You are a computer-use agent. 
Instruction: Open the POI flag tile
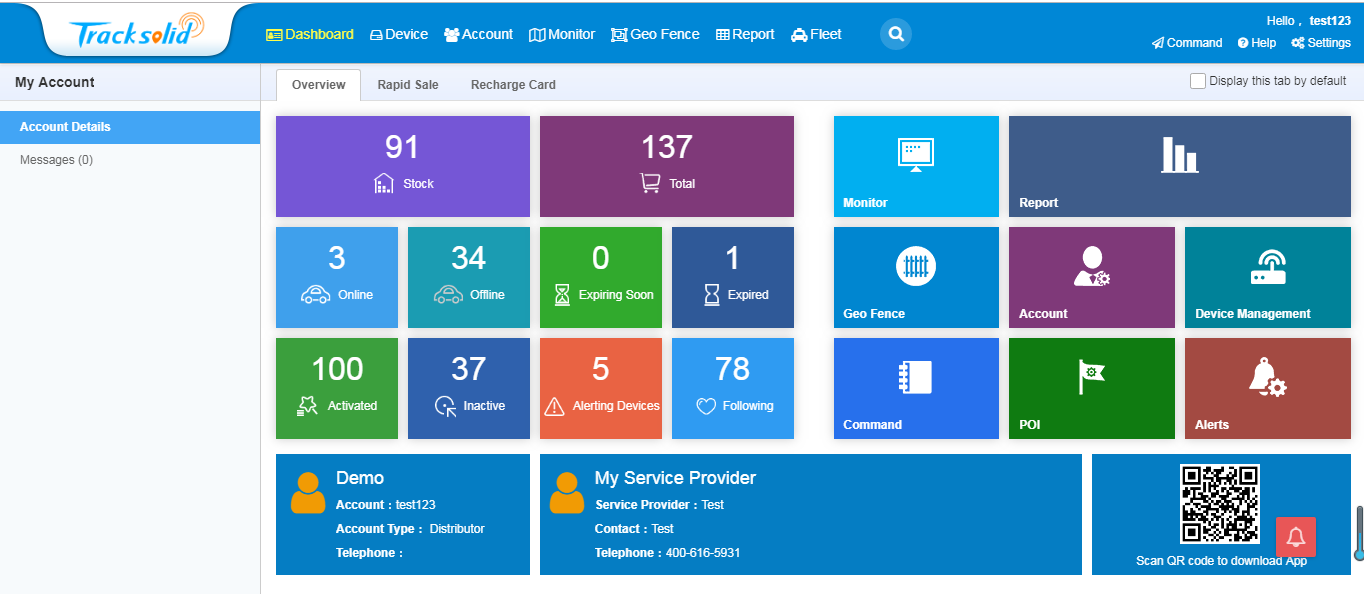(x=1091, y=388)
